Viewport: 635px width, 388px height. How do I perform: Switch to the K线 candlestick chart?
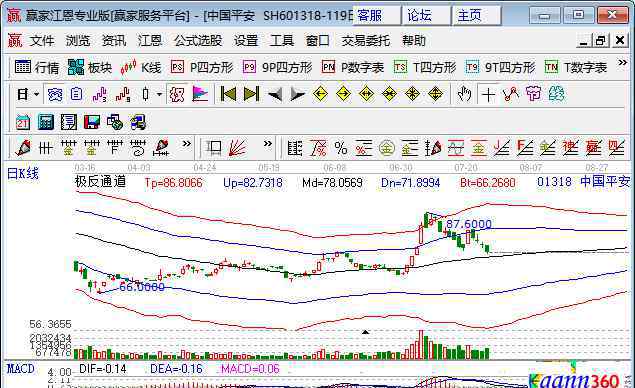(141, 67)
